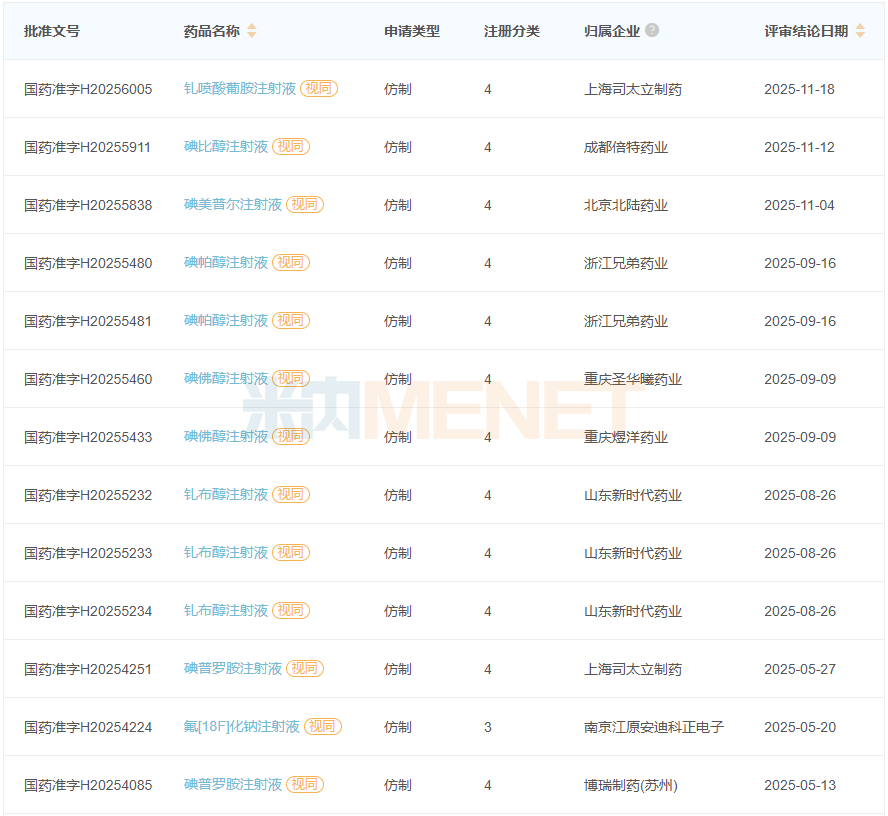Sort ascending using 药品名称 up arrow
Viewport: 888px width, 816px height.
click(251, 26)
